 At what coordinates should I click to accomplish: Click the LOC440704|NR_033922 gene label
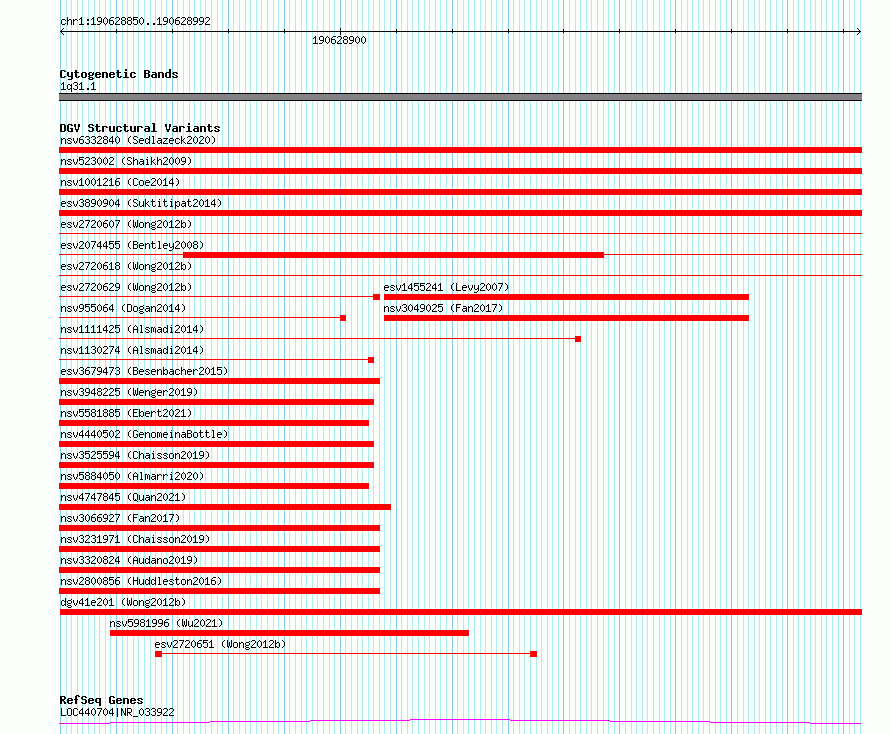pyautogui.click(x=117, y=712)
